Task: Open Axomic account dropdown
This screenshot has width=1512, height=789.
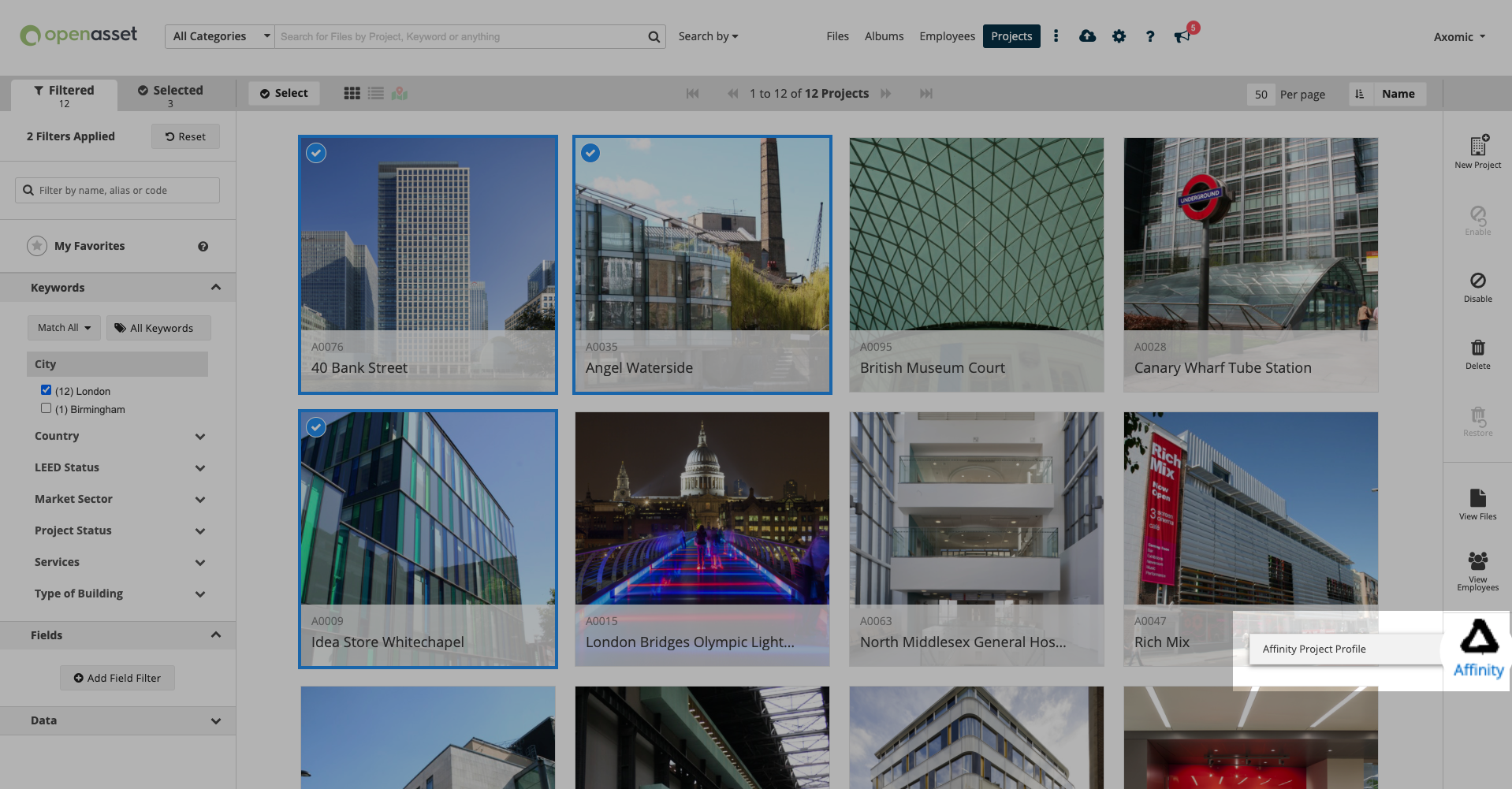Action: click(1459, 36)
